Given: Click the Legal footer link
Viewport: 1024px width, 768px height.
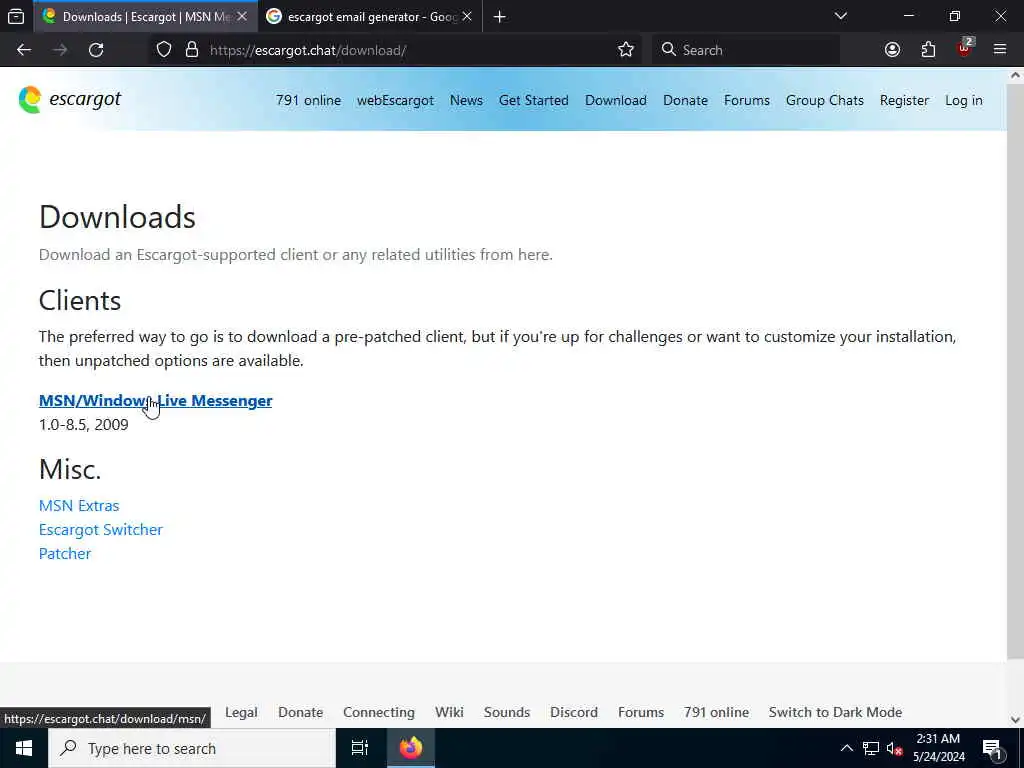Looking at the screenshot, I should coord(241,712).
